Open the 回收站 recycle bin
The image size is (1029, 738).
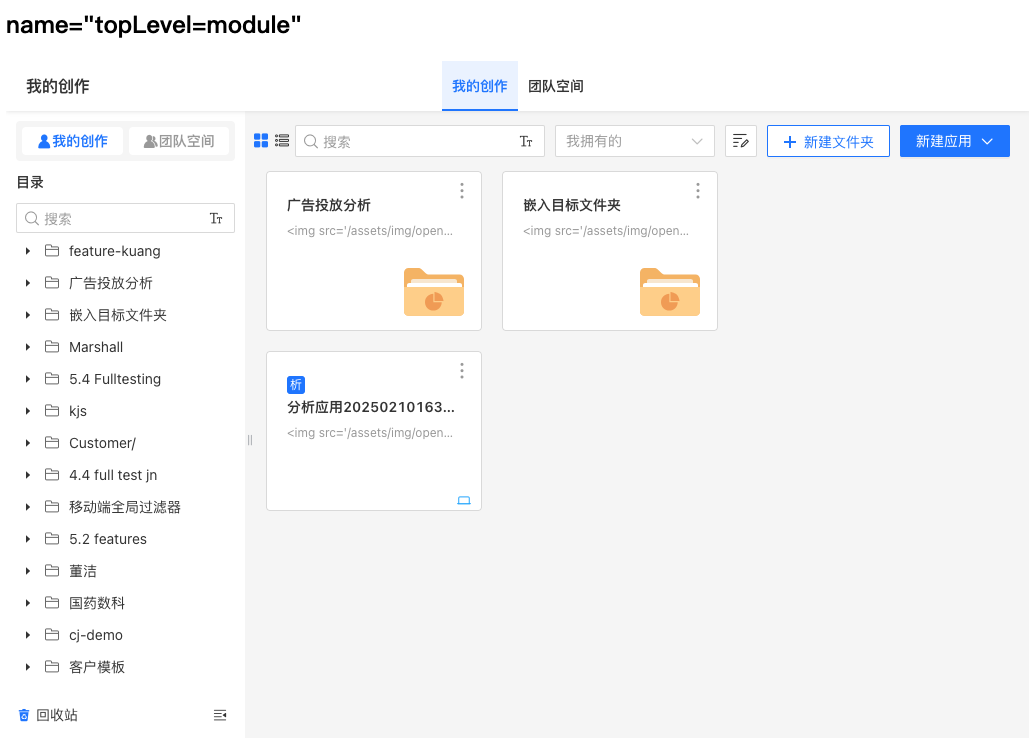click(x=48, y=715)
